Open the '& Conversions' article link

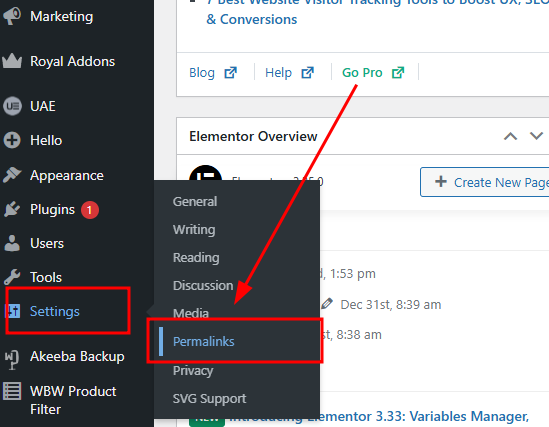251,19
